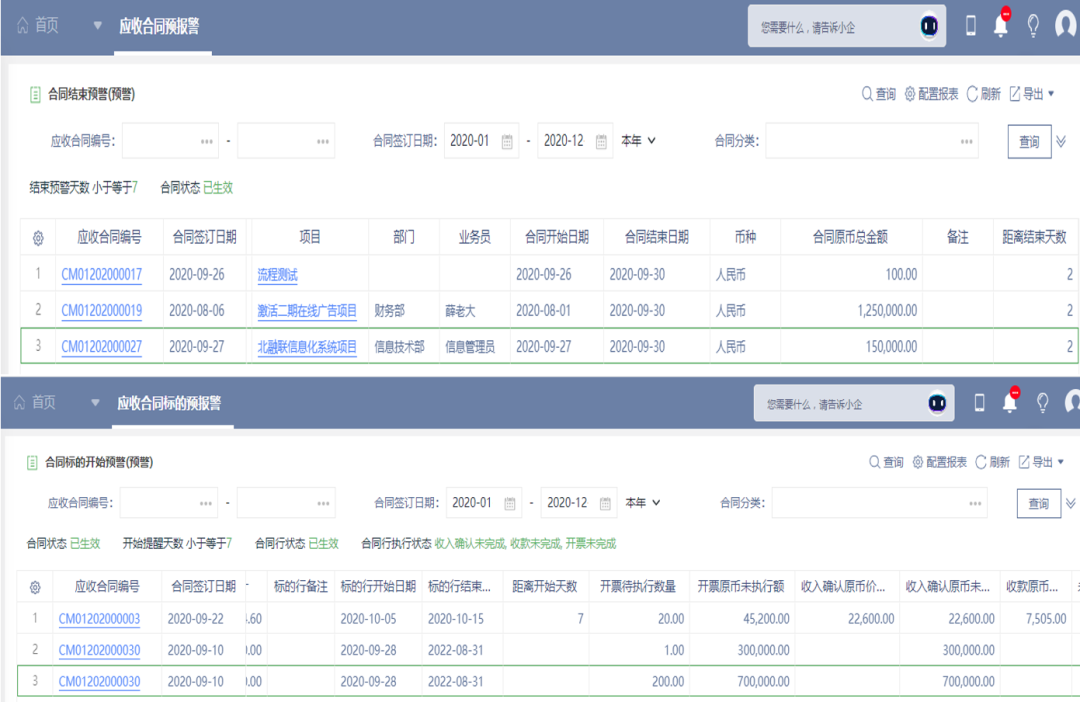Viewport: 1080px width, 702px height.
Task: Switch to the 应收合同预警 tab
Action: click(x=158, y=27)
